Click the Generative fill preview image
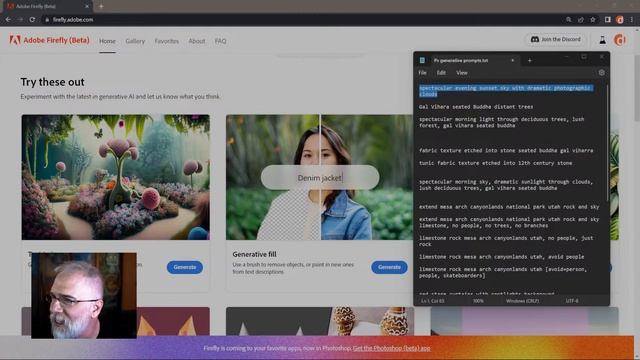This screenshot has width=640, height=360. pyautogui.click(x=320, y=177)
